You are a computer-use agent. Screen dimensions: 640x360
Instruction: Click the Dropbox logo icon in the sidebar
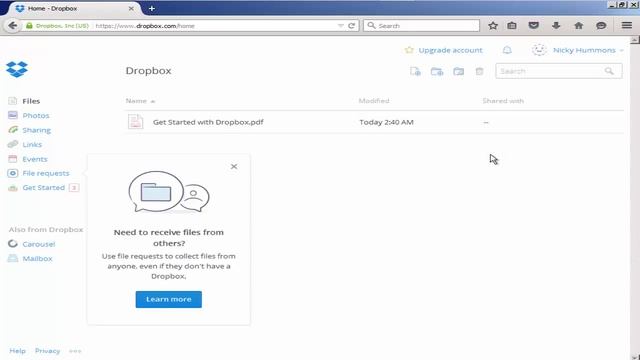(x=17, y=69)
